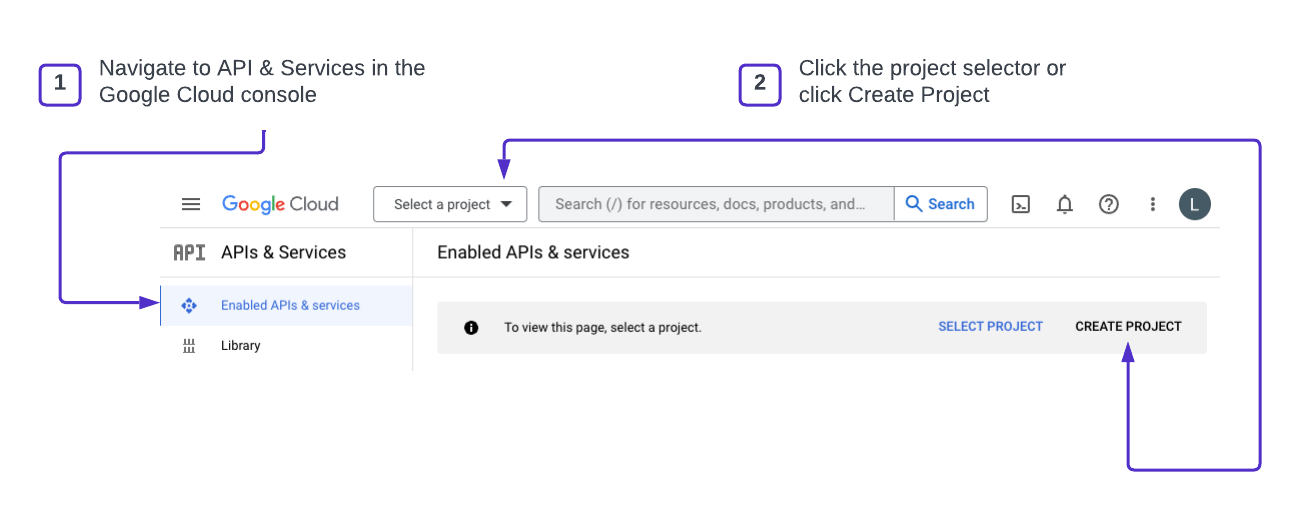Open the notifications bell
Image resolution: width=1300 pixels, height=510 pixels.
[1065, 204]
